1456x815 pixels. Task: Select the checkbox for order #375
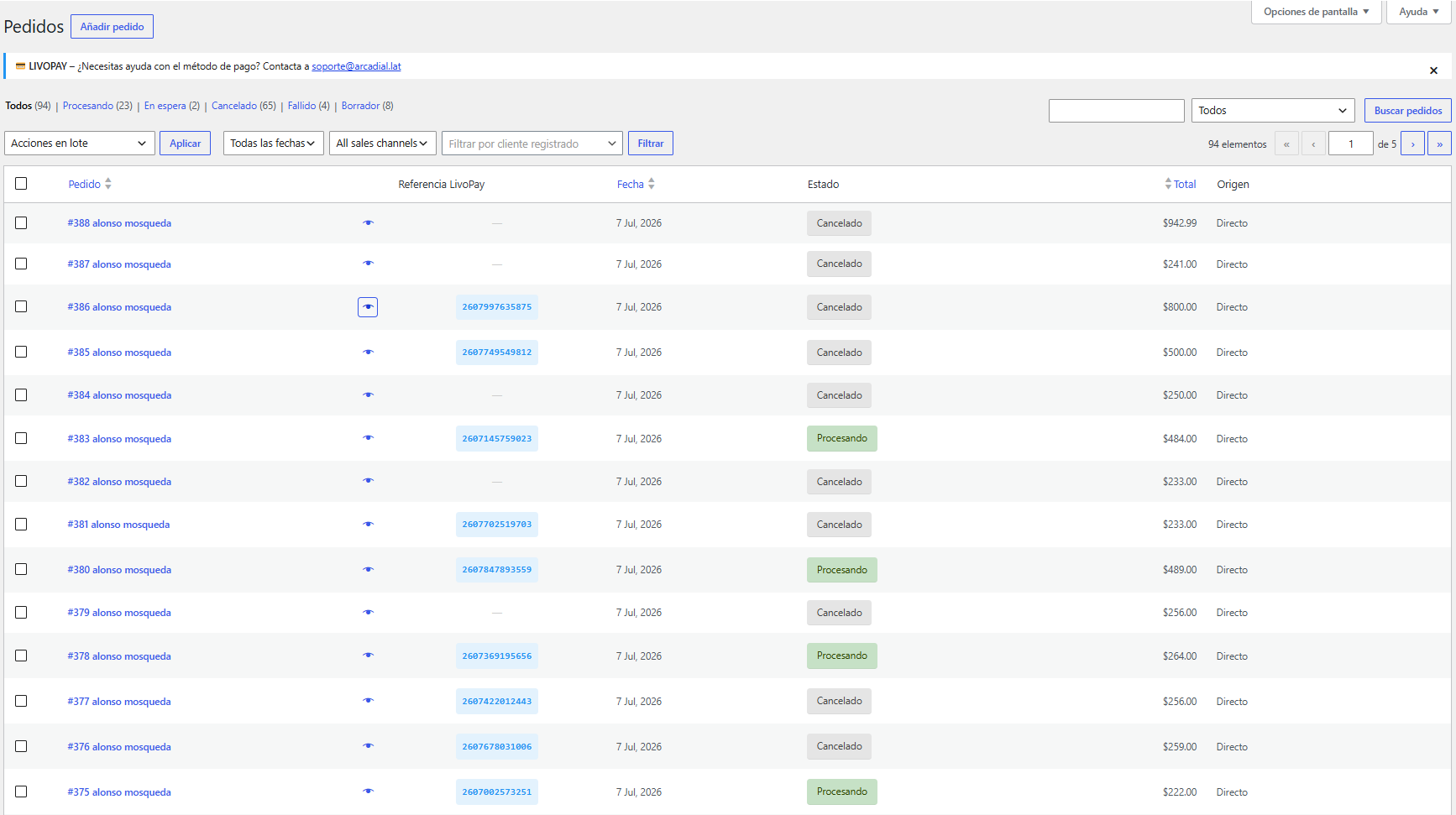click(x=21, y=791)
